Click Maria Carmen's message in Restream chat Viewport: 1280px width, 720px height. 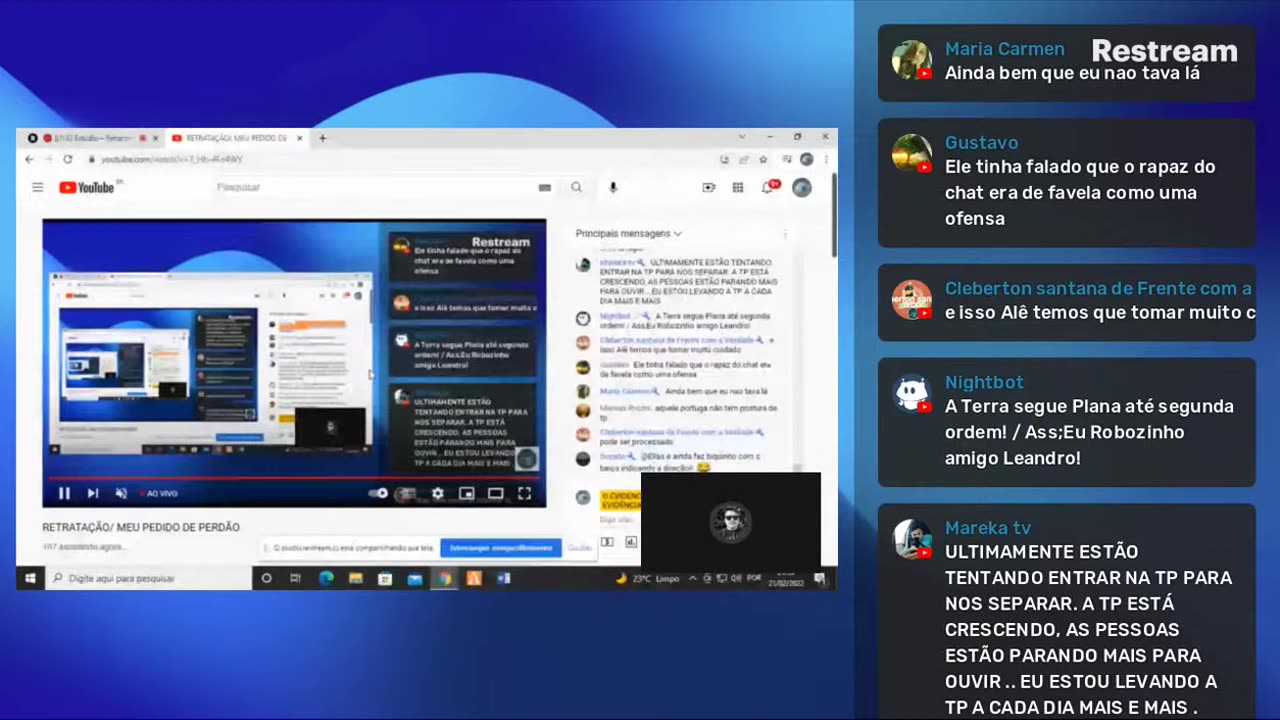pyautogui.click(x=1066, y=62)
